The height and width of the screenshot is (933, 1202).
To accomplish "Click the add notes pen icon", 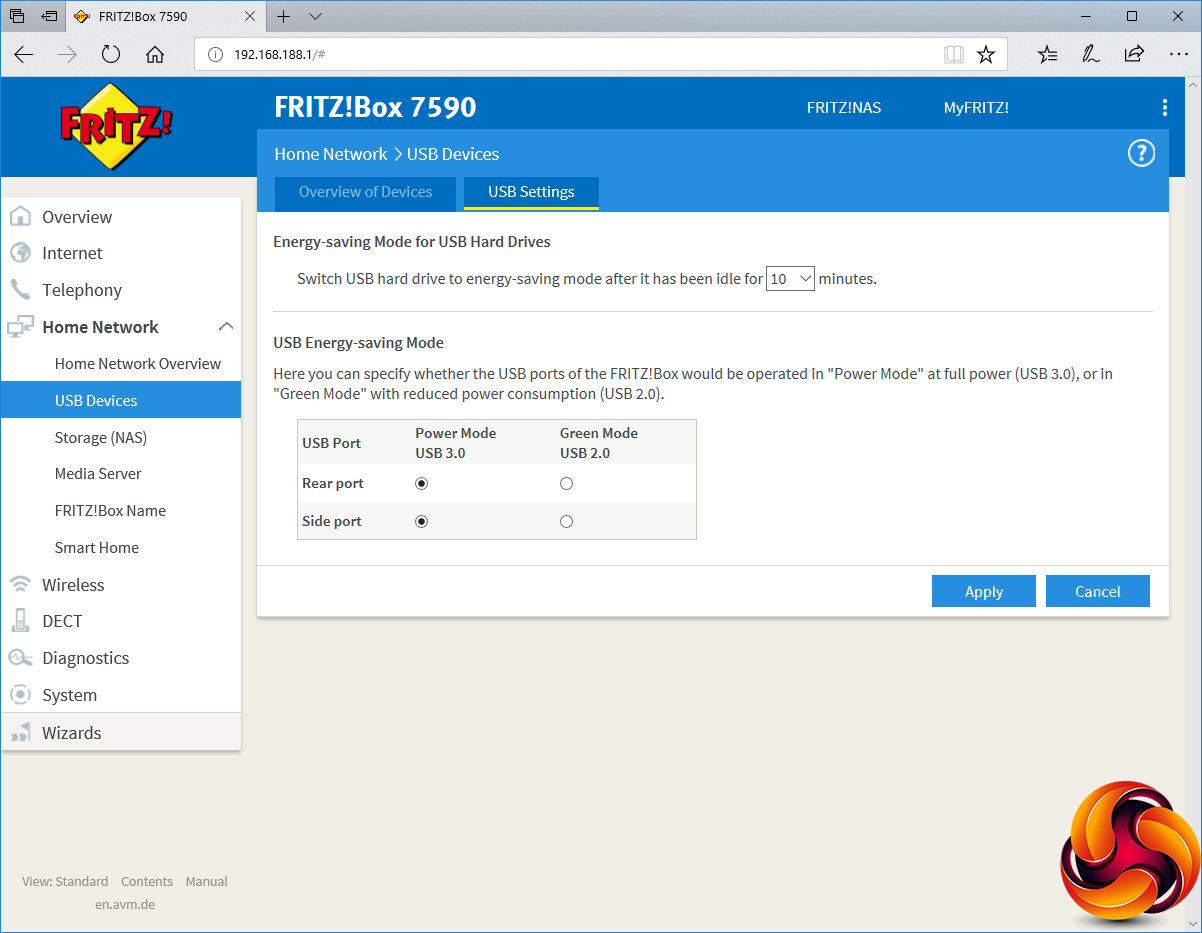I will click(1091, 54).
